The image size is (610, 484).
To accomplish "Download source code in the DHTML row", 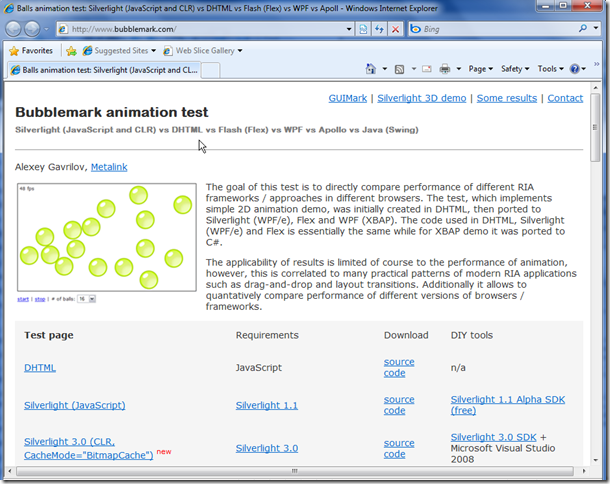I will [x=399, y=368].
